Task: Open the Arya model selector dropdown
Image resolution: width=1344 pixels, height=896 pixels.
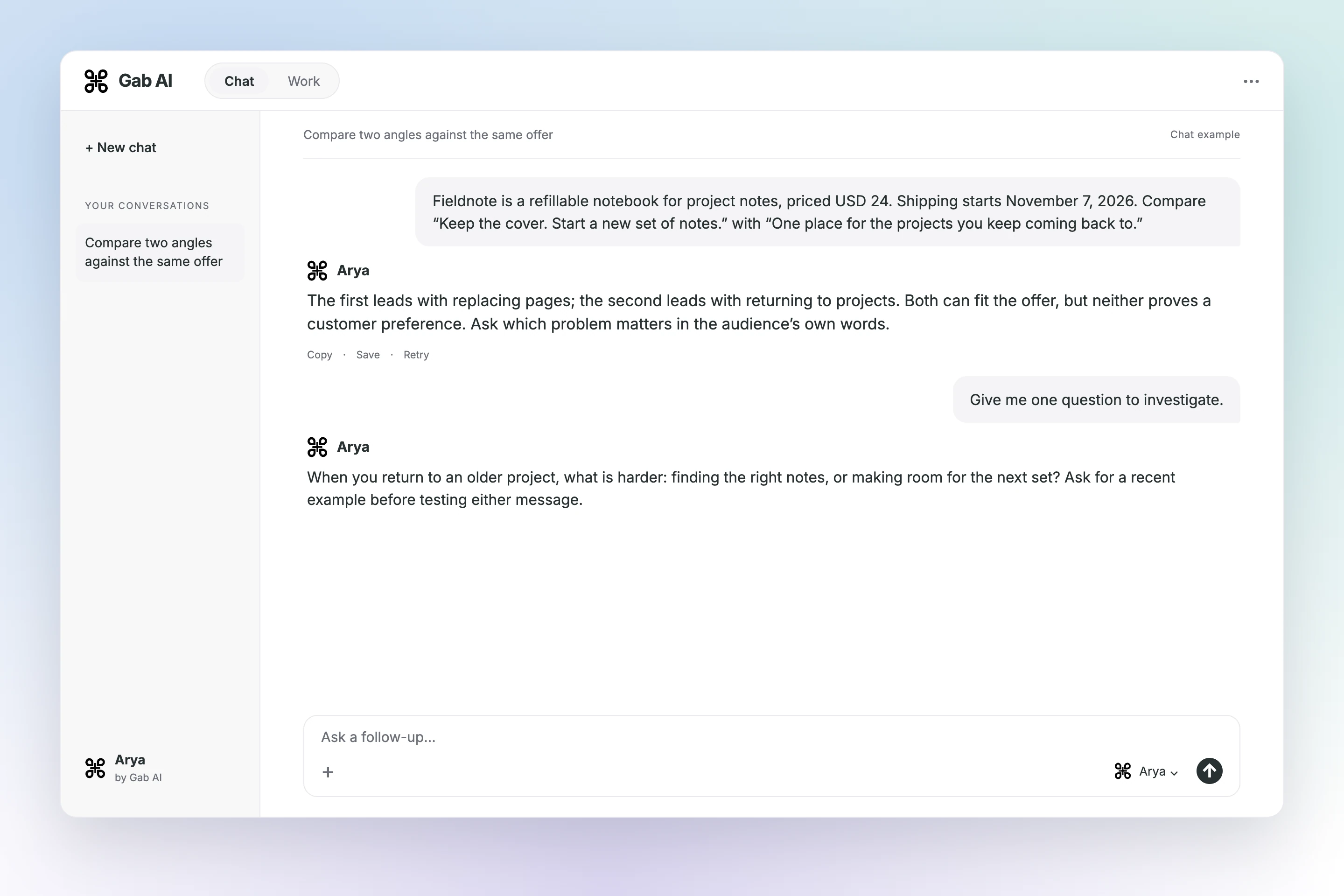Action: coord(1146,771)
